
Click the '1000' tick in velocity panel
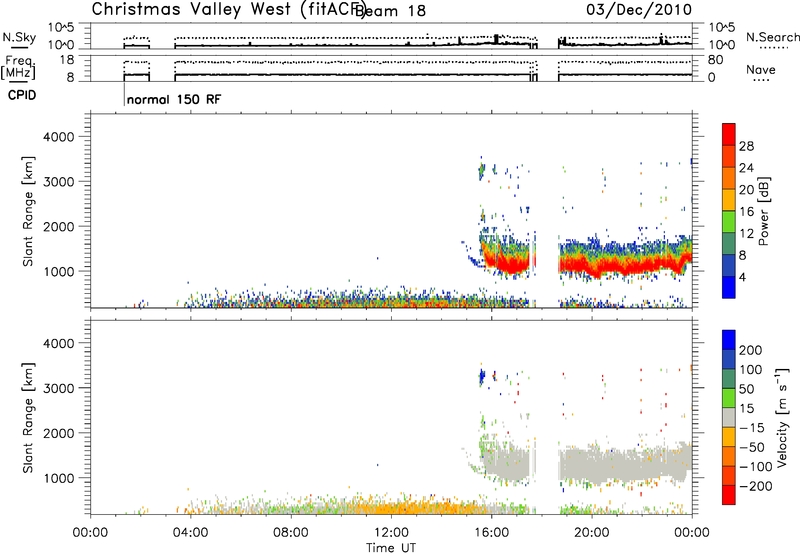(x=59, y=478)
